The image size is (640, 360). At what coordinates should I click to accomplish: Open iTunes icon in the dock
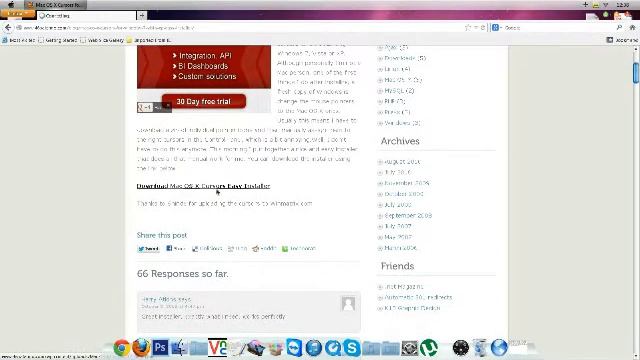[x=313, y=348]
